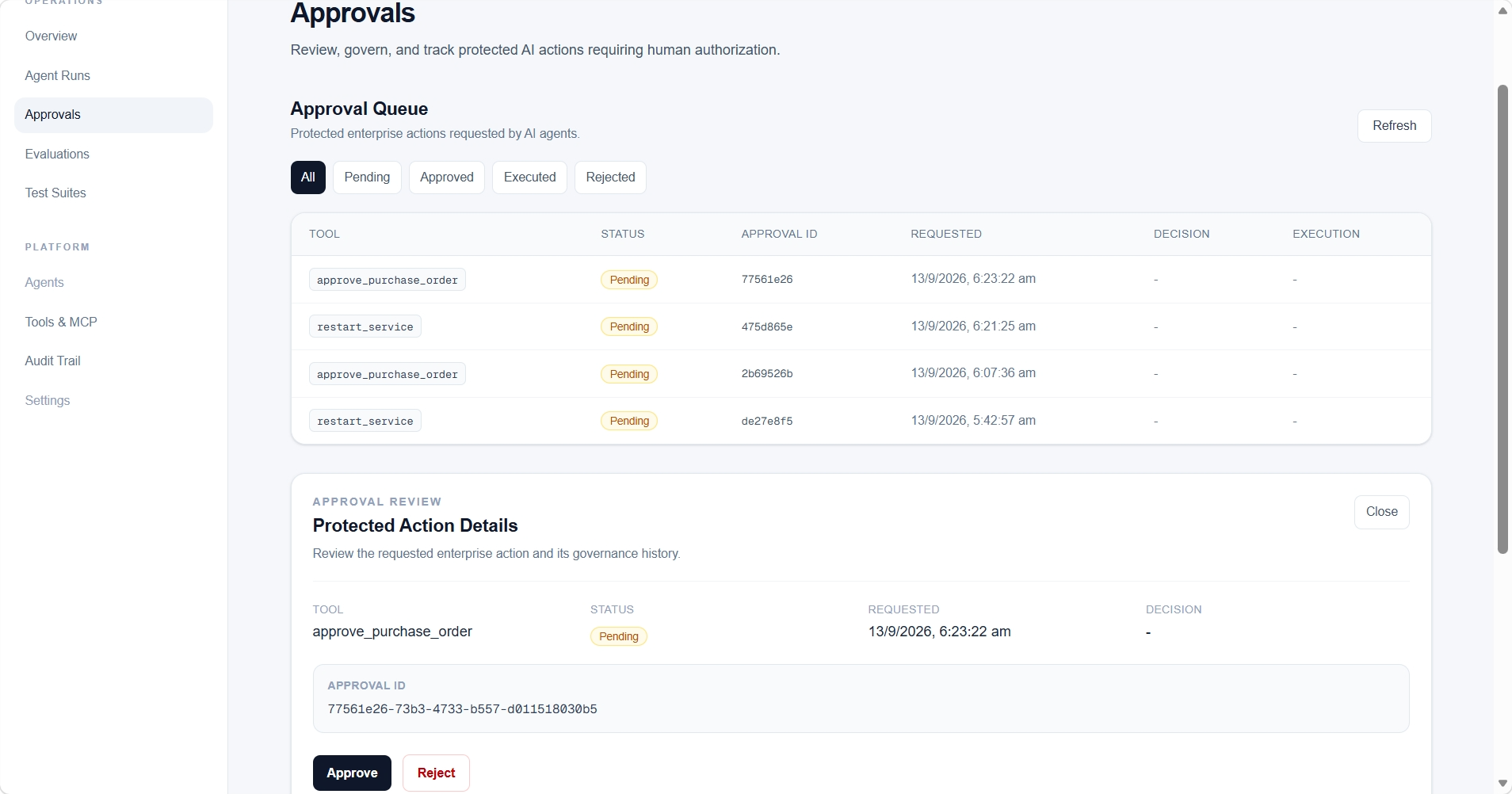1512x794 pixels.
Task: Filter queue by Approved
Action: point(447,178)
